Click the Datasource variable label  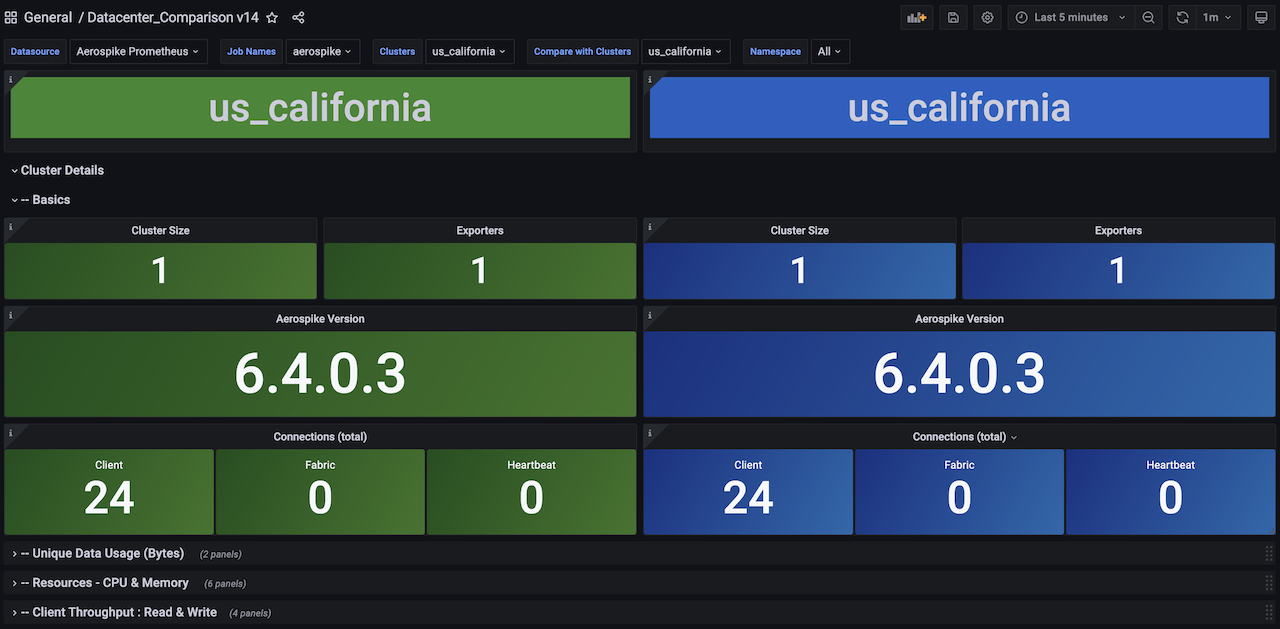tap(36, 51)
